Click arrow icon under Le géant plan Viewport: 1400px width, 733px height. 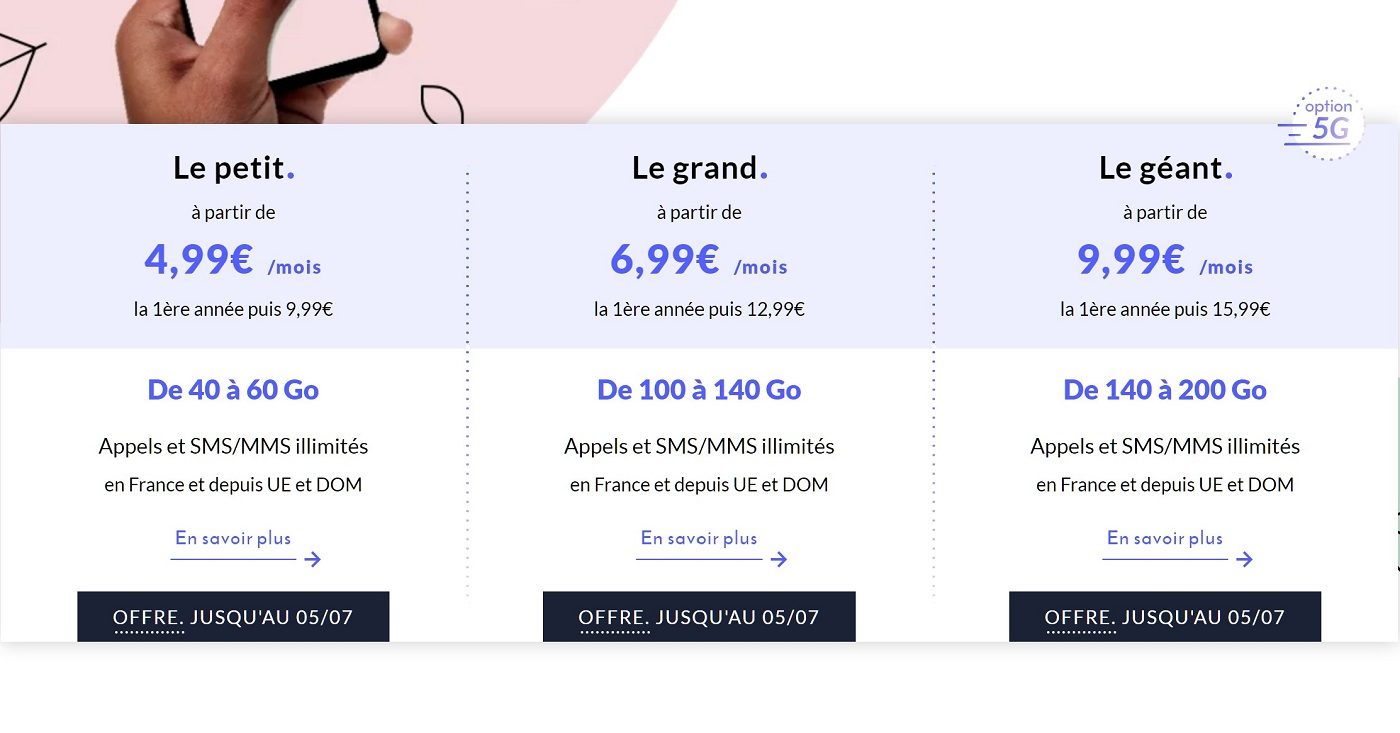tap(1244, 559)
